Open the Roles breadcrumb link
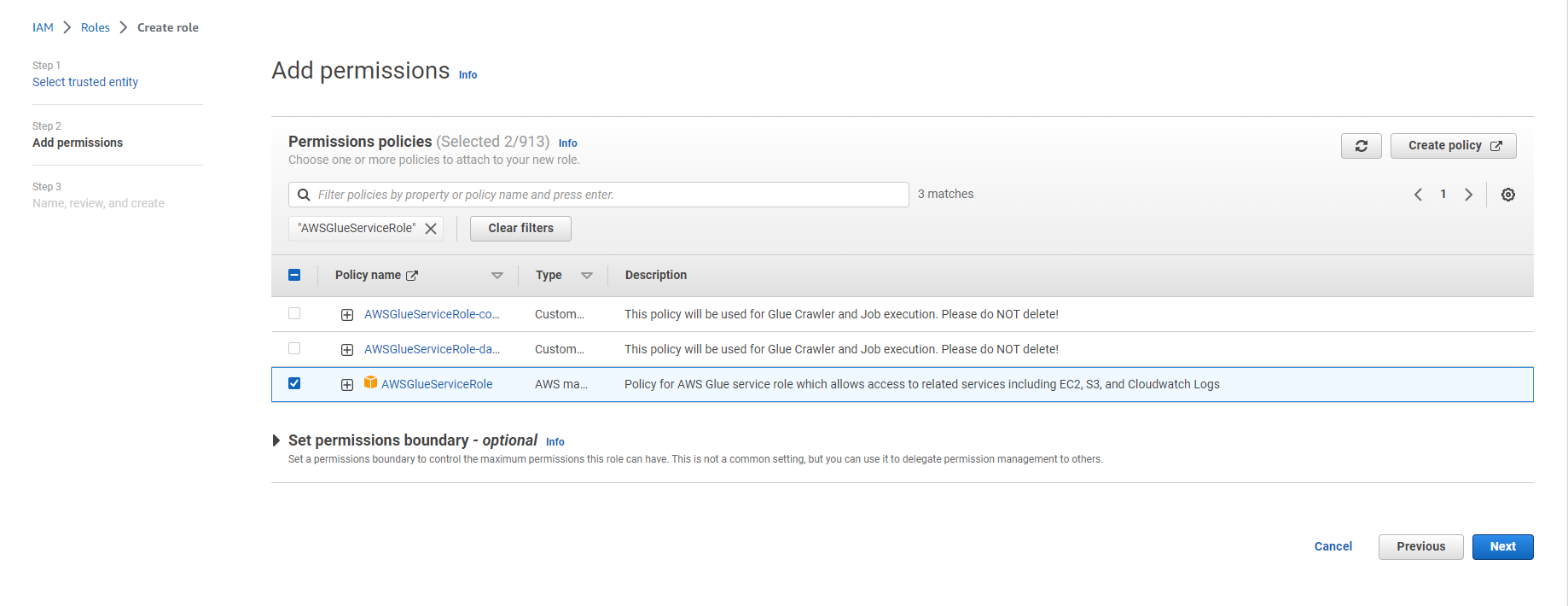The image size is (1568, 606). [x=96, y=27]
